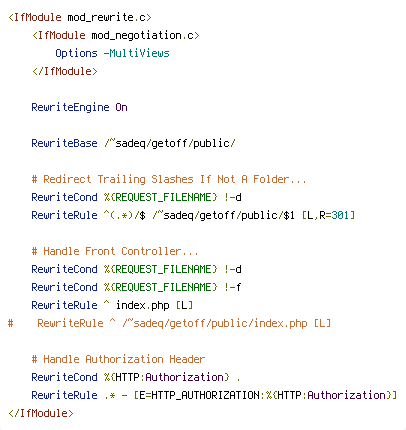Click the RewriteEngine On line
This screenshot has width=406, height=430.
click(x=79, y=107)
